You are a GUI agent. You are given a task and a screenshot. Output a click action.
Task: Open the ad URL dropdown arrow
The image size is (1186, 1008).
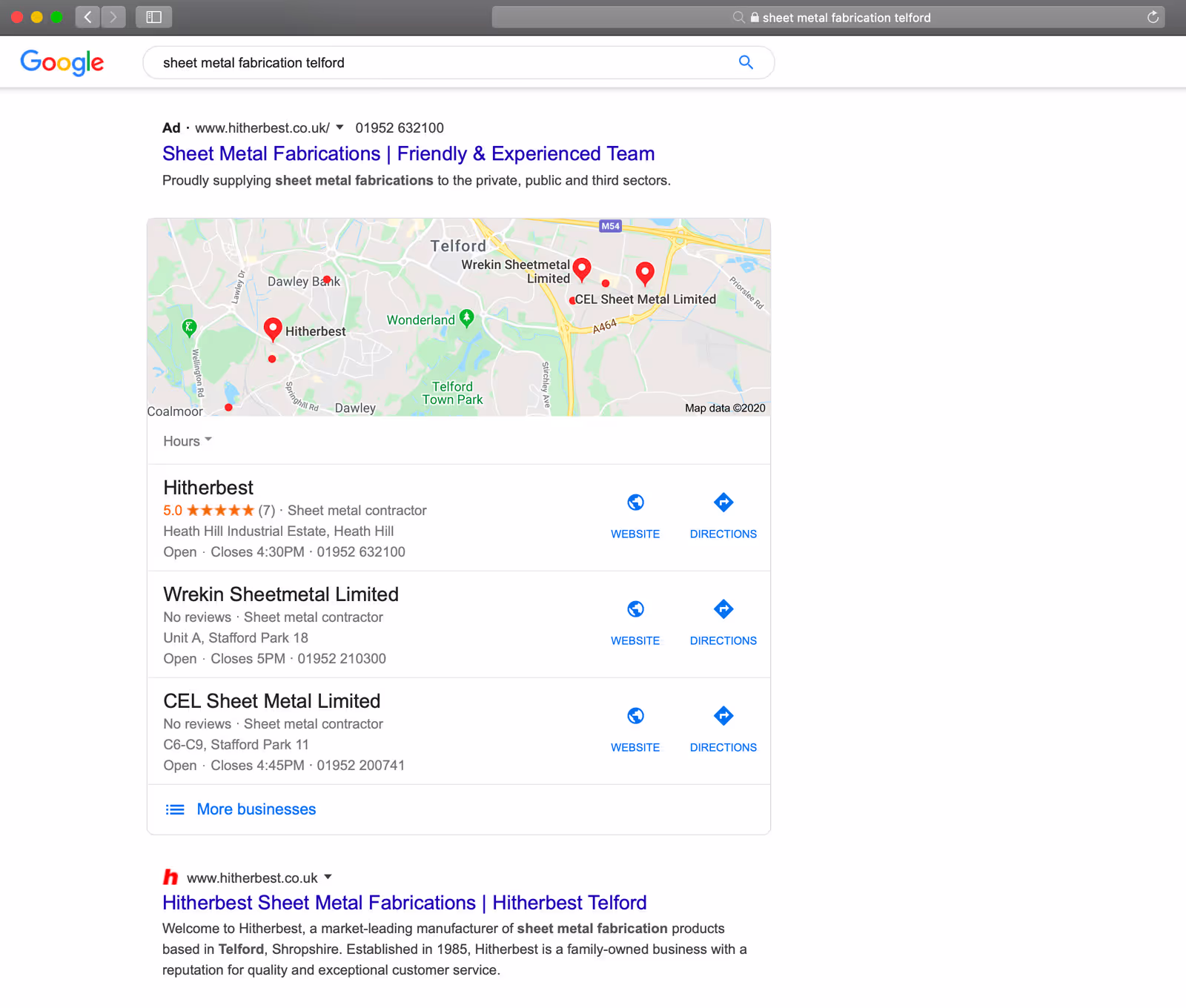point(339,127)
